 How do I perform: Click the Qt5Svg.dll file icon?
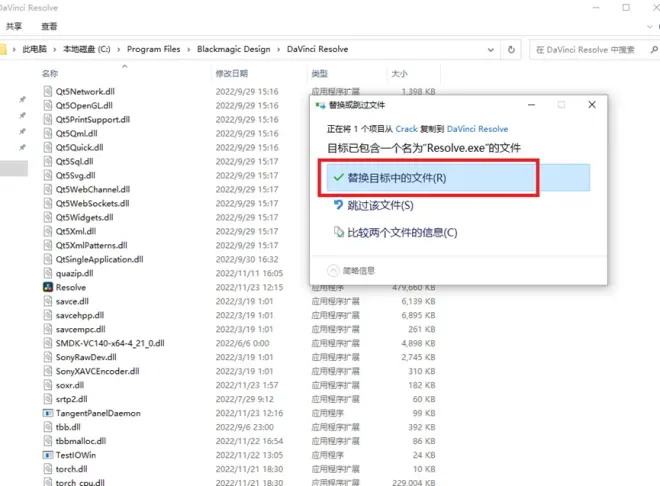point(48,175)
